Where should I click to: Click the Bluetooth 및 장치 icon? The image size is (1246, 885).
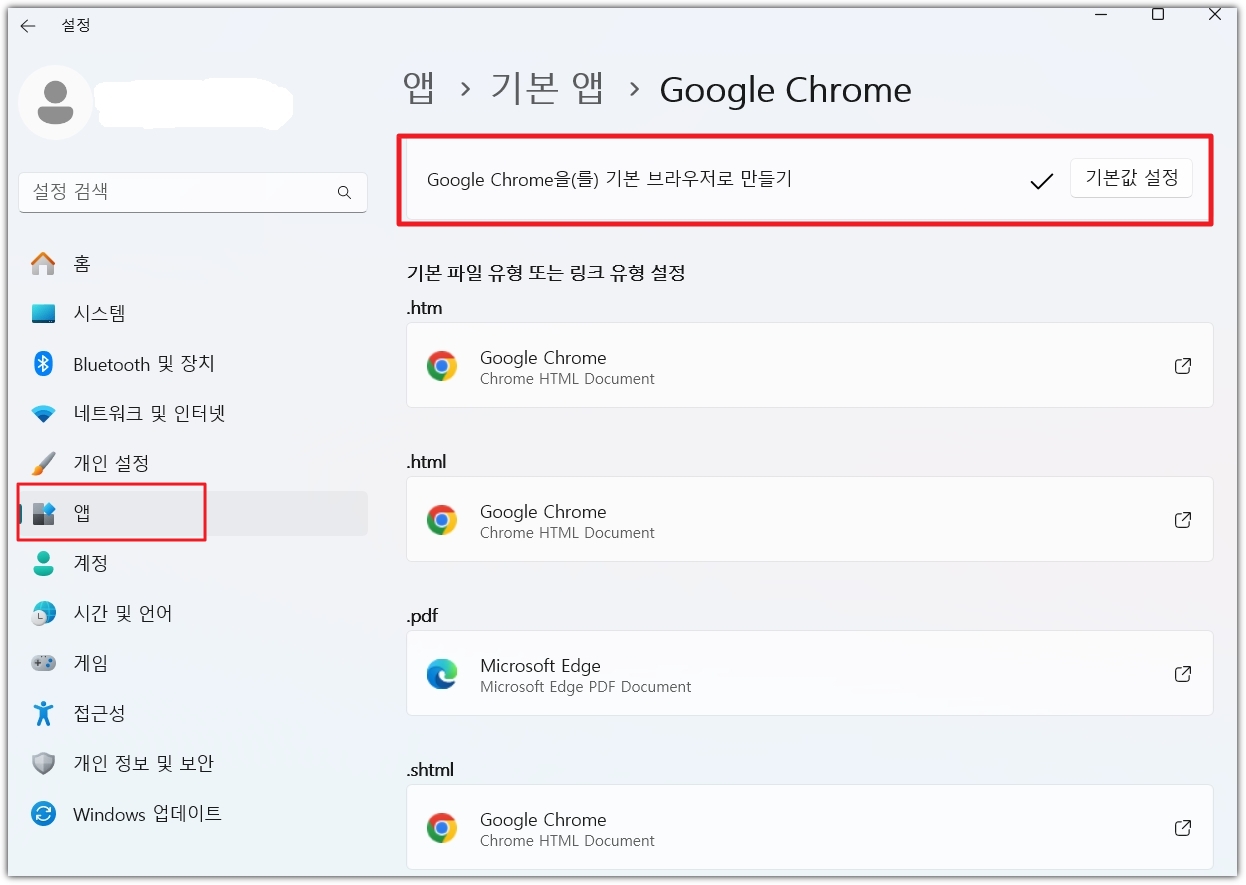coord(43,364)
